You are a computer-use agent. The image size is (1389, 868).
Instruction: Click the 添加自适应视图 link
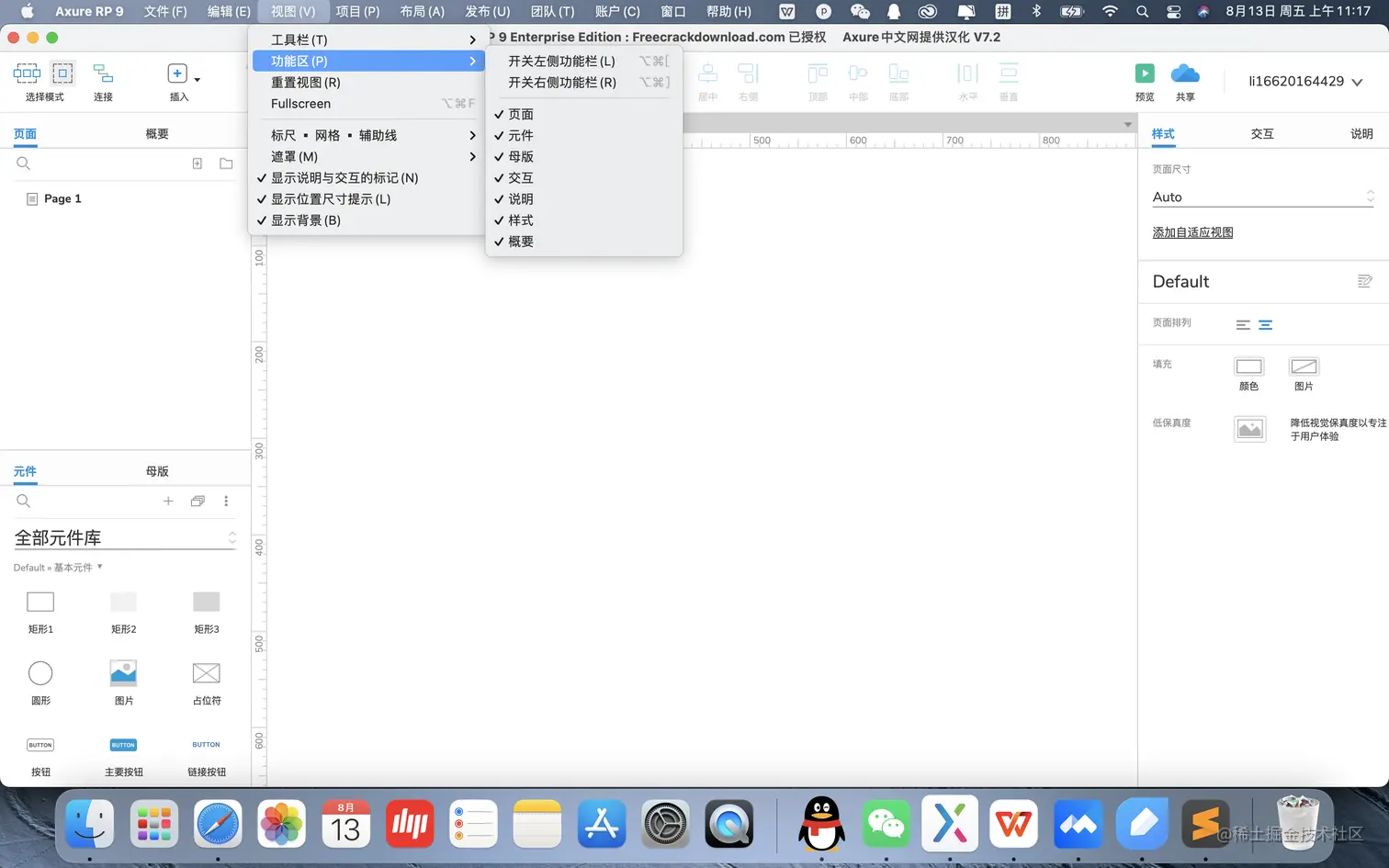tap(1192, 232)
